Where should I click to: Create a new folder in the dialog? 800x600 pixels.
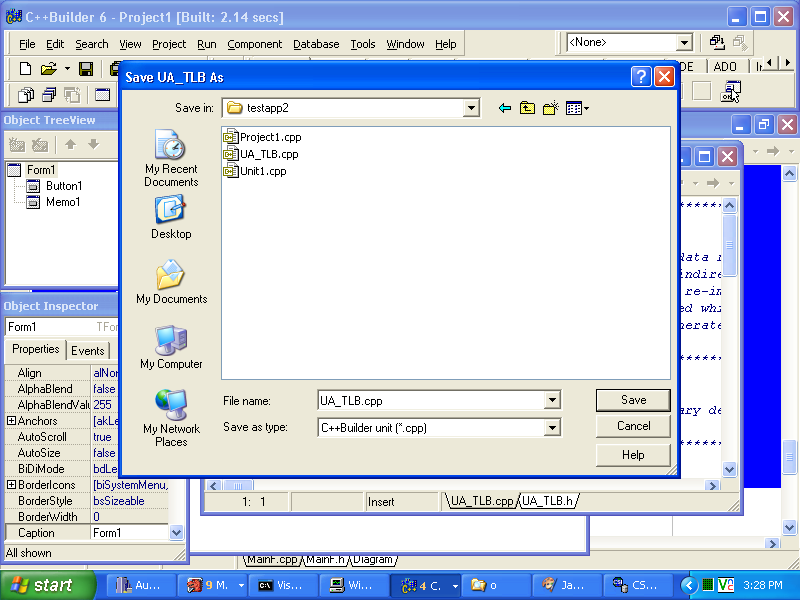coord(551,108)
